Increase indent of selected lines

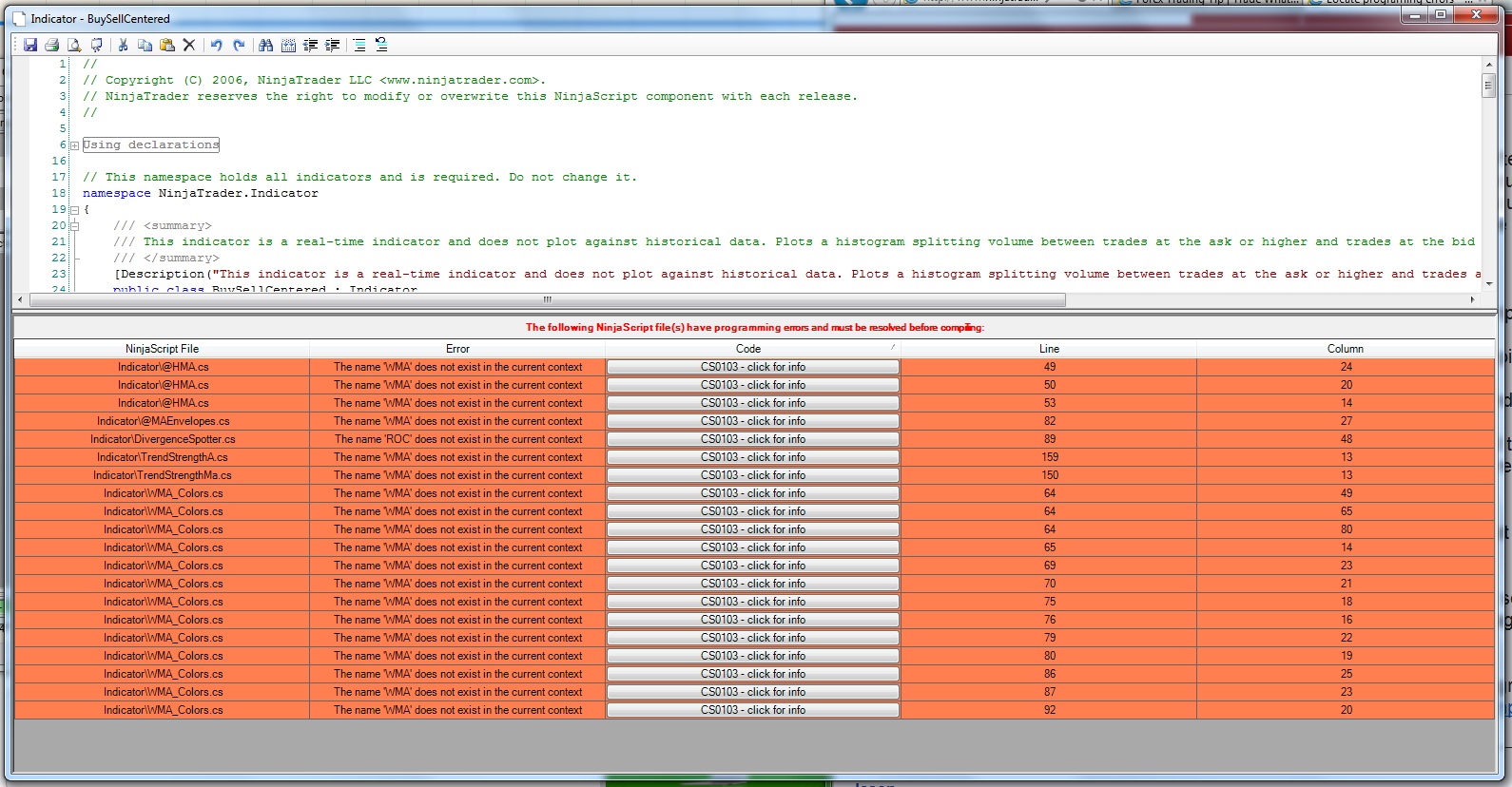[333, 45]
